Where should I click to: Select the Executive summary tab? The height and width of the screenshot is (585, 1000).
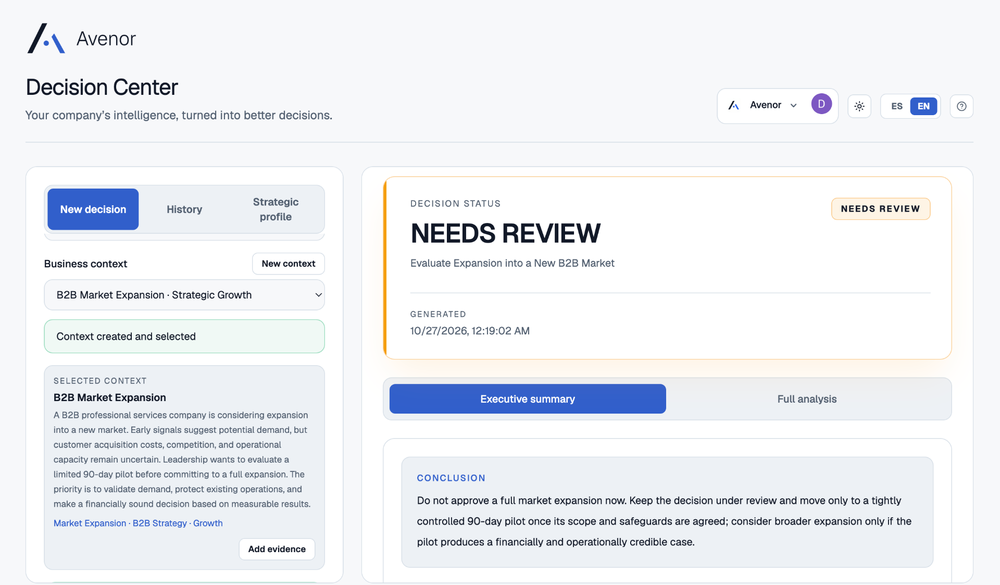(x=527, y=399)
